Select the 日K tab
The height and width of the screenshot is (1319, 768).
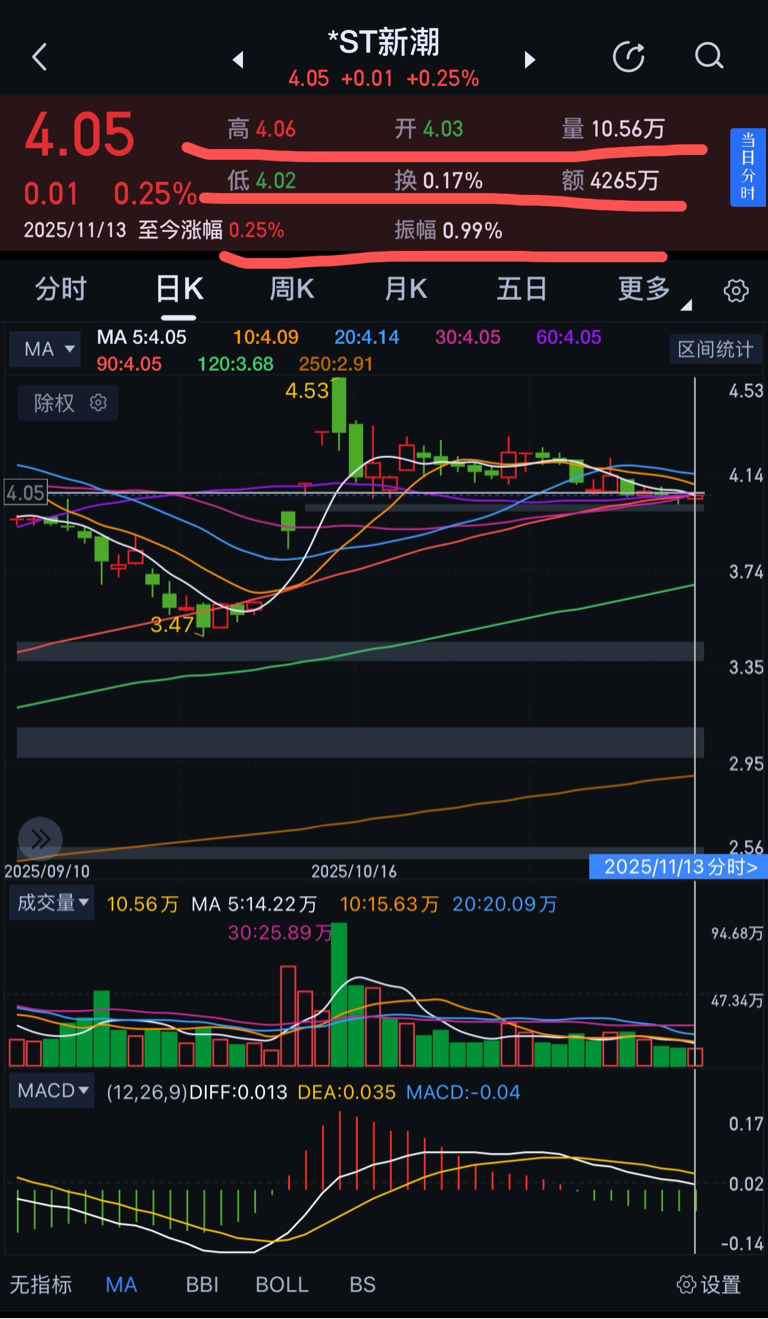pyautogui.click(x=180, y=290)
